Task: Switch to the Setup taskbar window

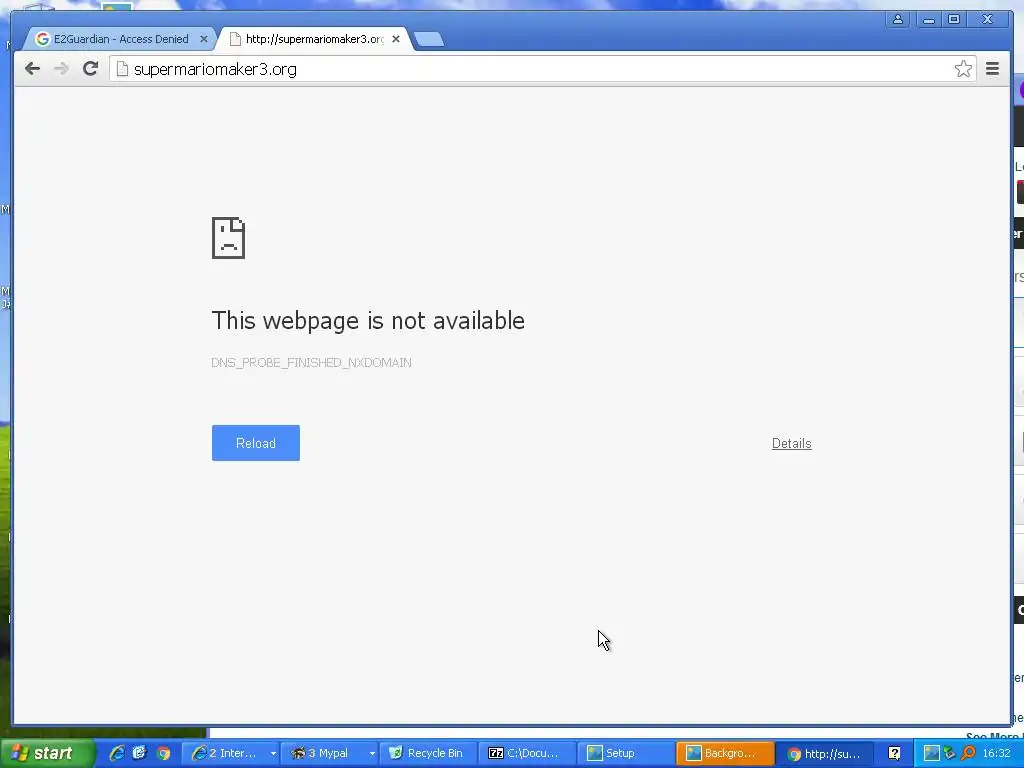Action: click(626, 753)
